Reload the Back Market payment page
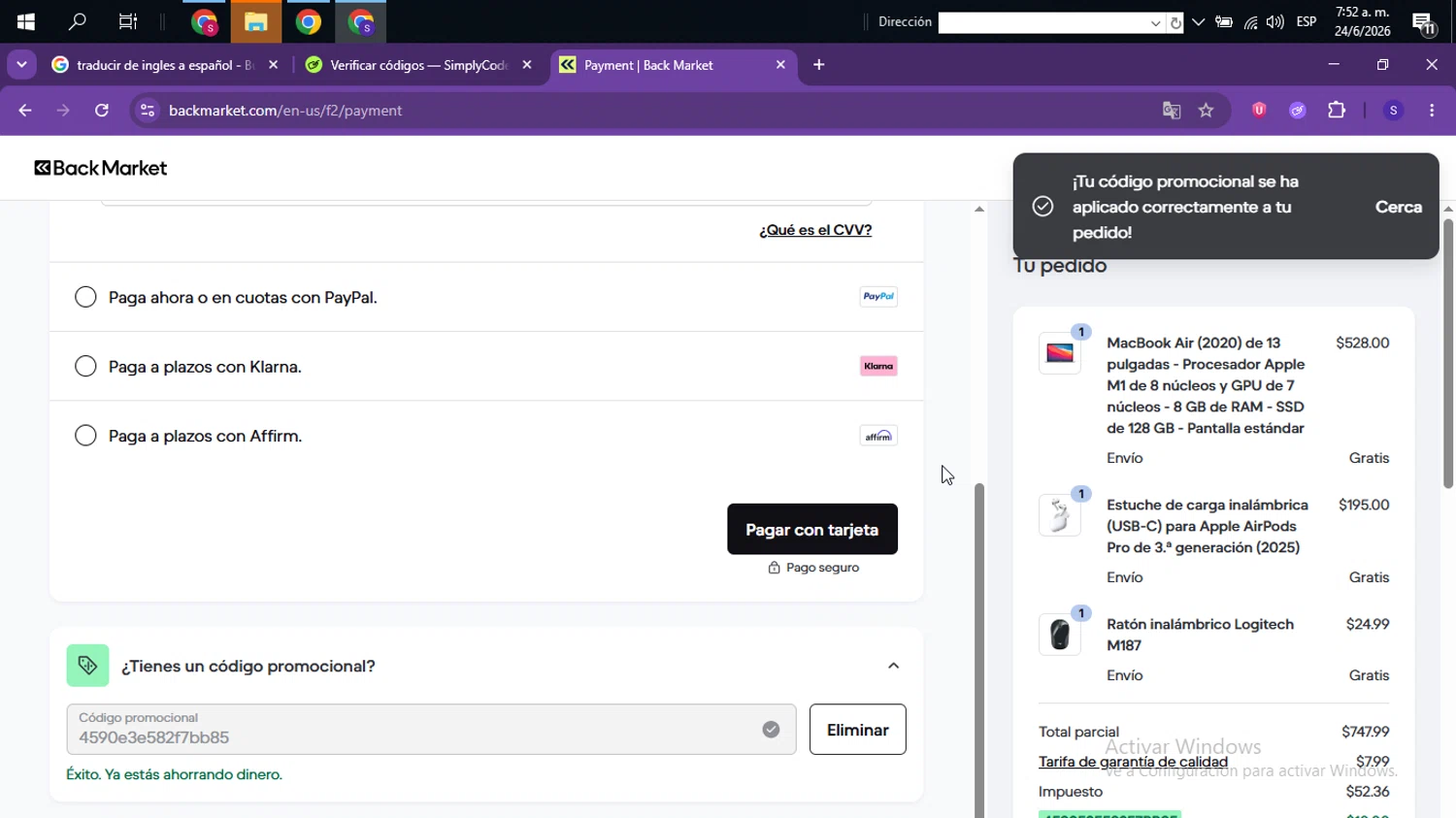 point(102,111)
